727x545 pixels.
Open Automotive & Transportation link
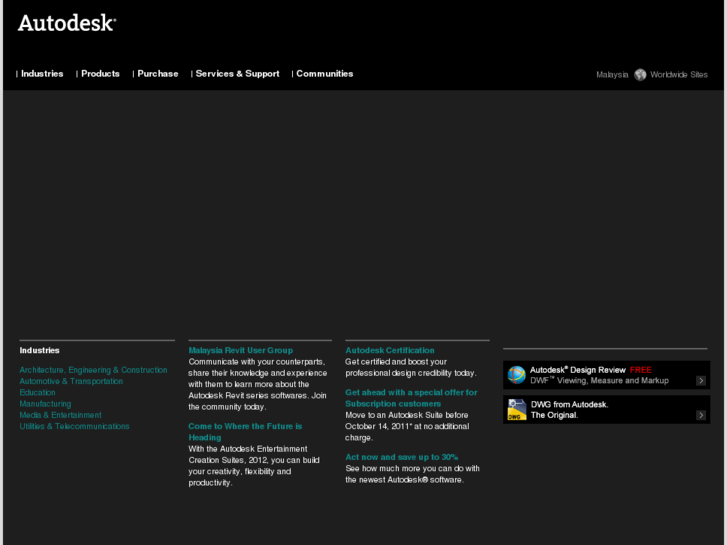pyautogui.click(x=71, y=381)
